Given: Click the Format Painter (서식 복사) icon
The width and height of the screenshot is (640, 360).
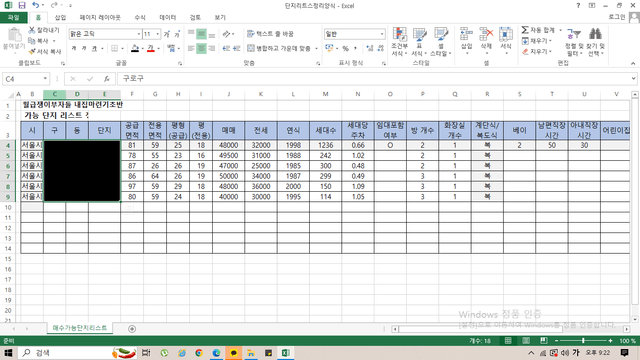Looking at the screenshot, I should pos(32,51).
